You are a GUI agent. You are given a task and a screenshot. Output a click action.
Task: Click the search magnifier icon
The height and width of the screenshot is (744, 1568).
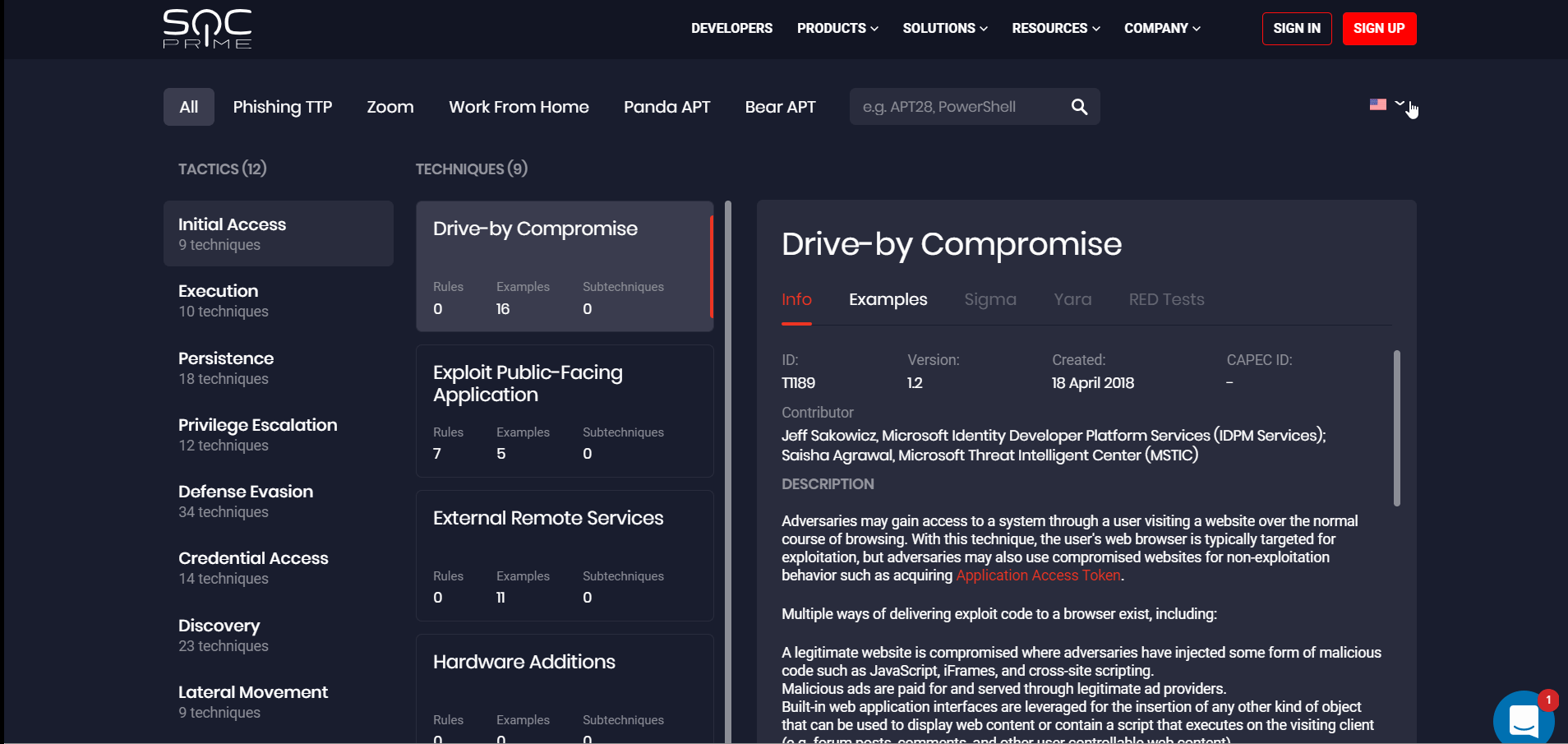coord(1079,107)
